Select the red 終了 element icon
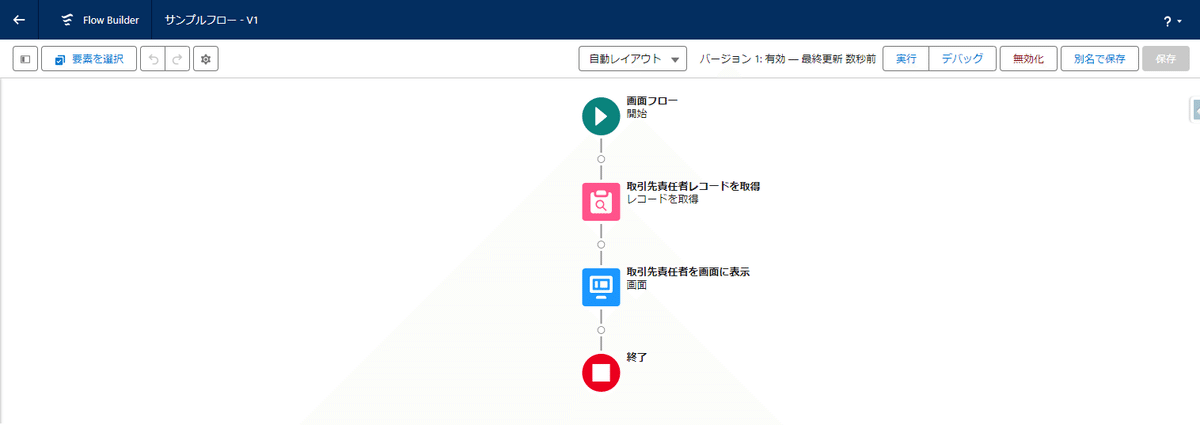 click(x=601, y=372)
